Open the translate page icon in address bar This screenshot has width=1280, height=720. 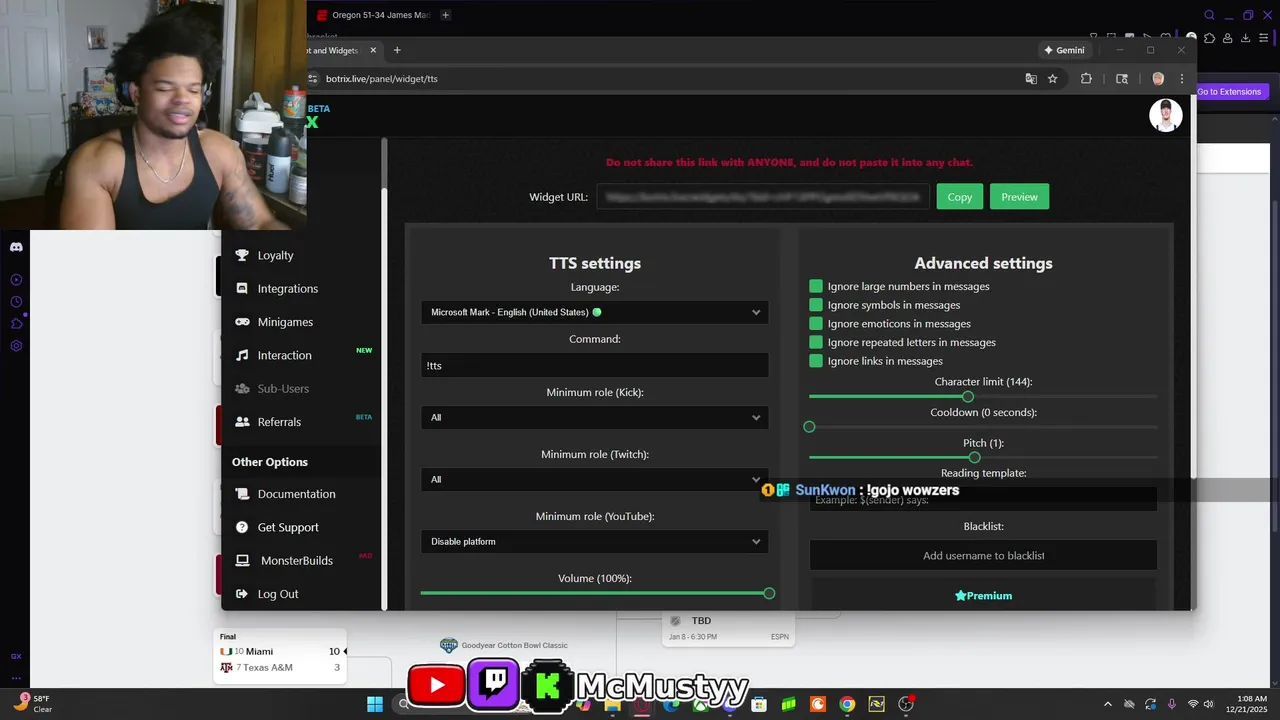click(1031, 79)
